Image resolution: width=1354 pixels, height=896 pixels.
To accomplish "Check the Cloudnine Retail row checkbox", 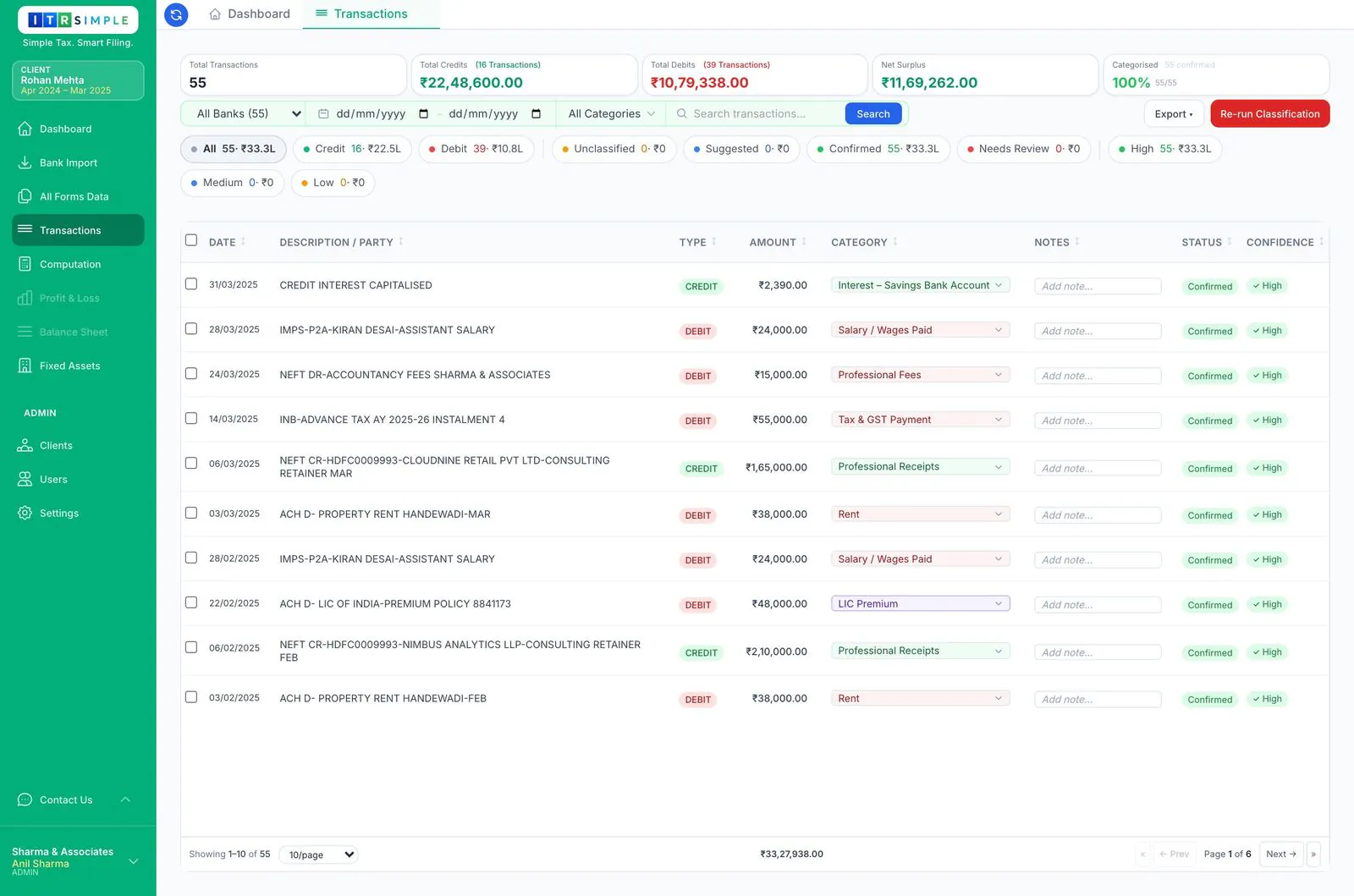I will click(191, 463).
